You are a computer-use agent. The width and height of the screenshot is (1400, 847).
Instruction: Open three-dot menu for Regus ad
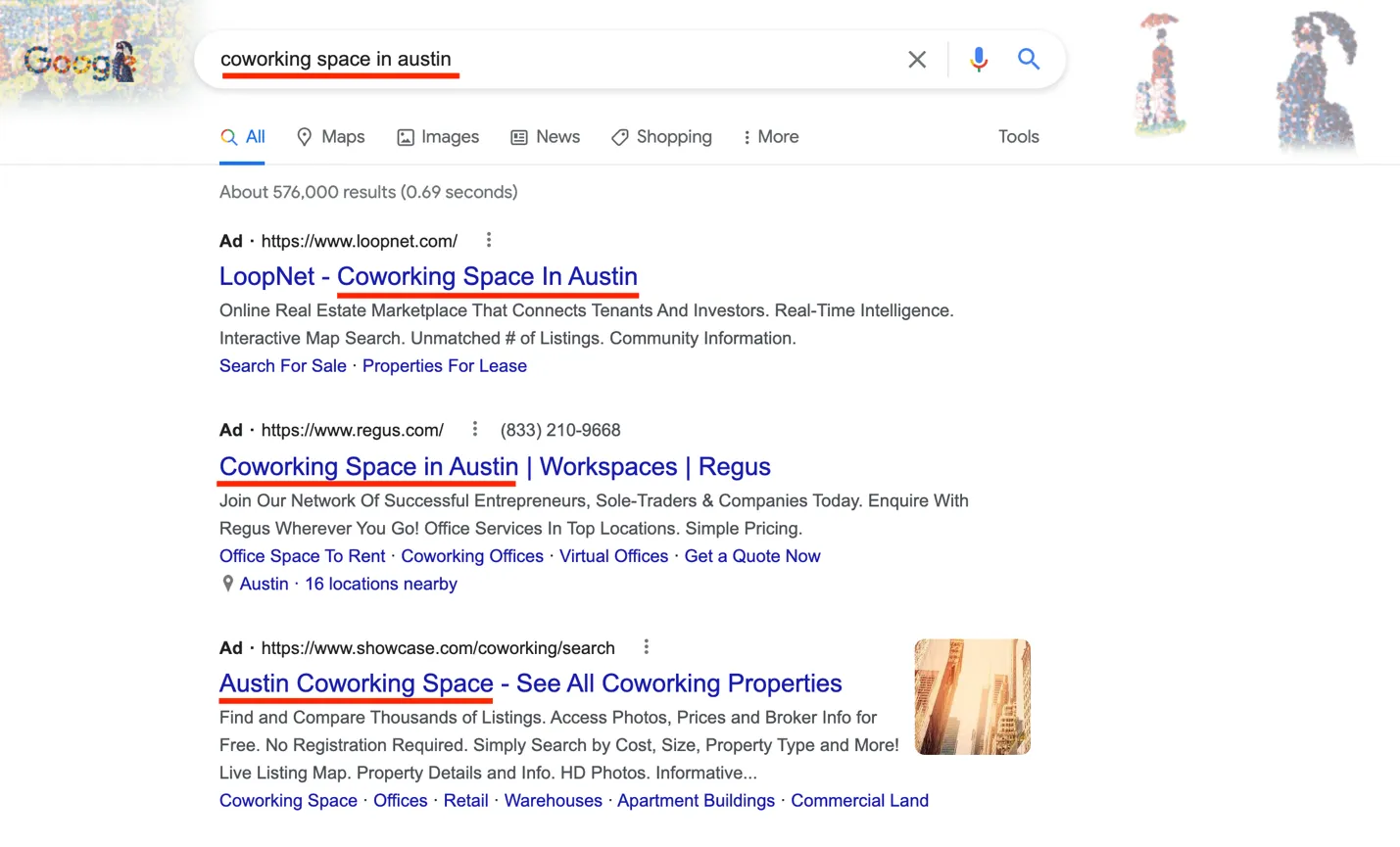(x=475, y=429)
